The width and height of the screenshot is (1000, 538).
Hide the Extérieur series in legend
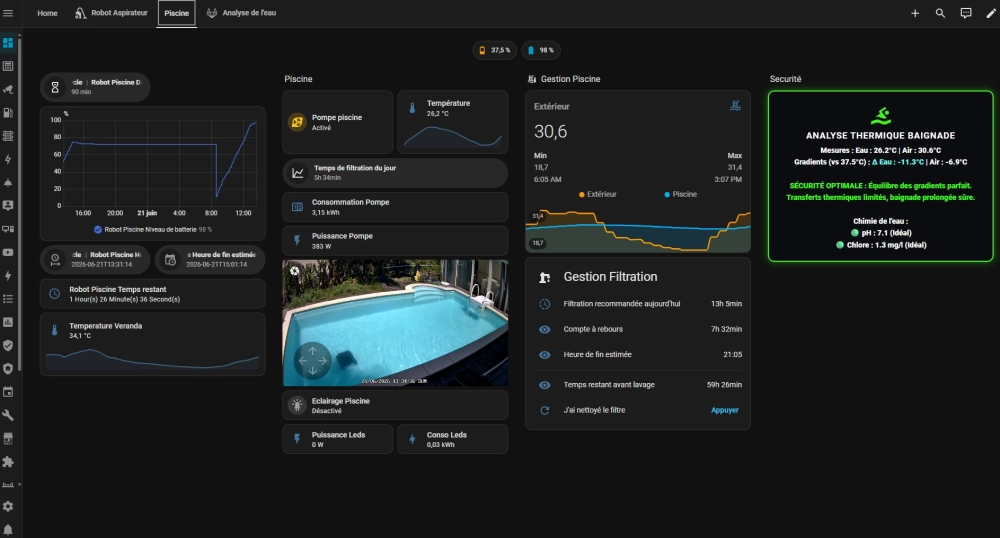click(x=598, y=194)
